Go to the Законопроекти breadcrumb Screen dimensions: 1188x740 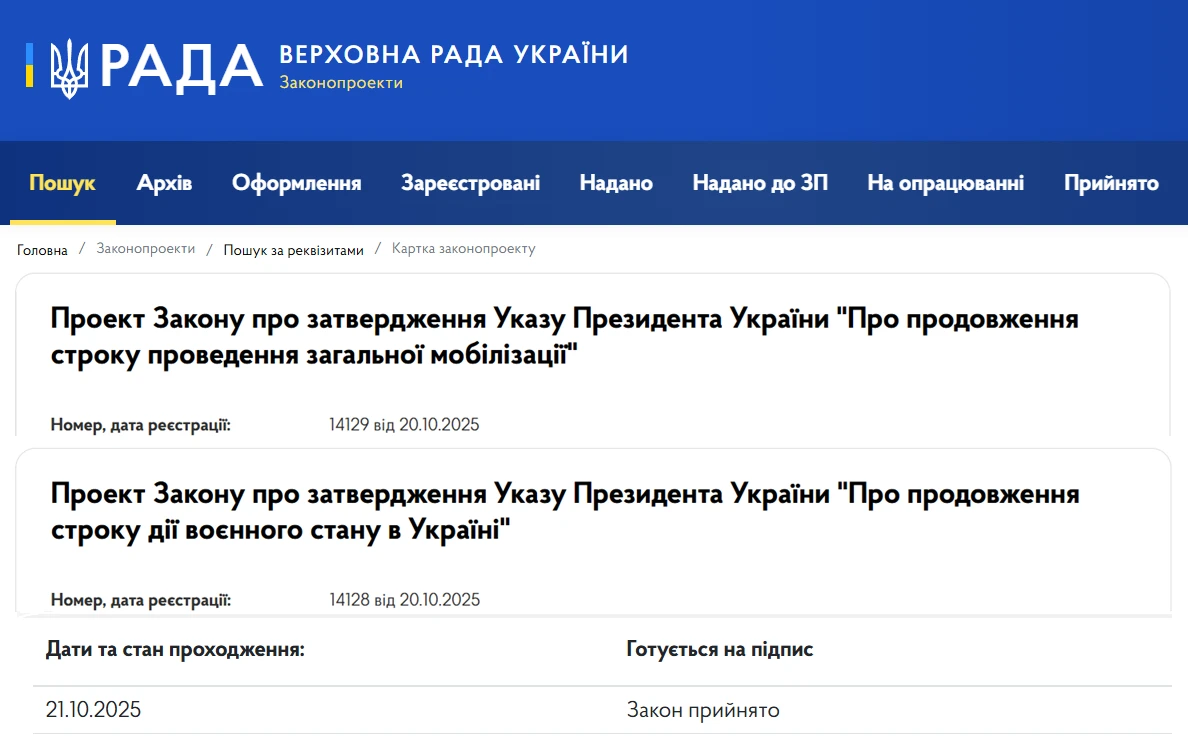pos(146,249)
